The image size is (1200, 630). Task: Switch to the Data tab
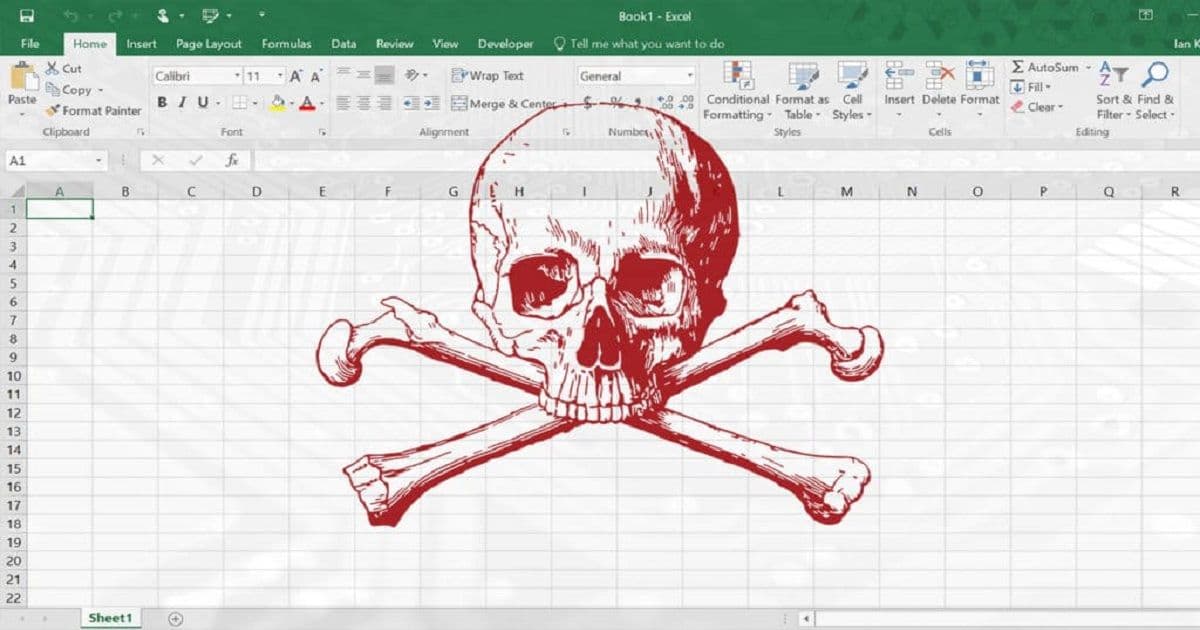click(x=344, y=44)
